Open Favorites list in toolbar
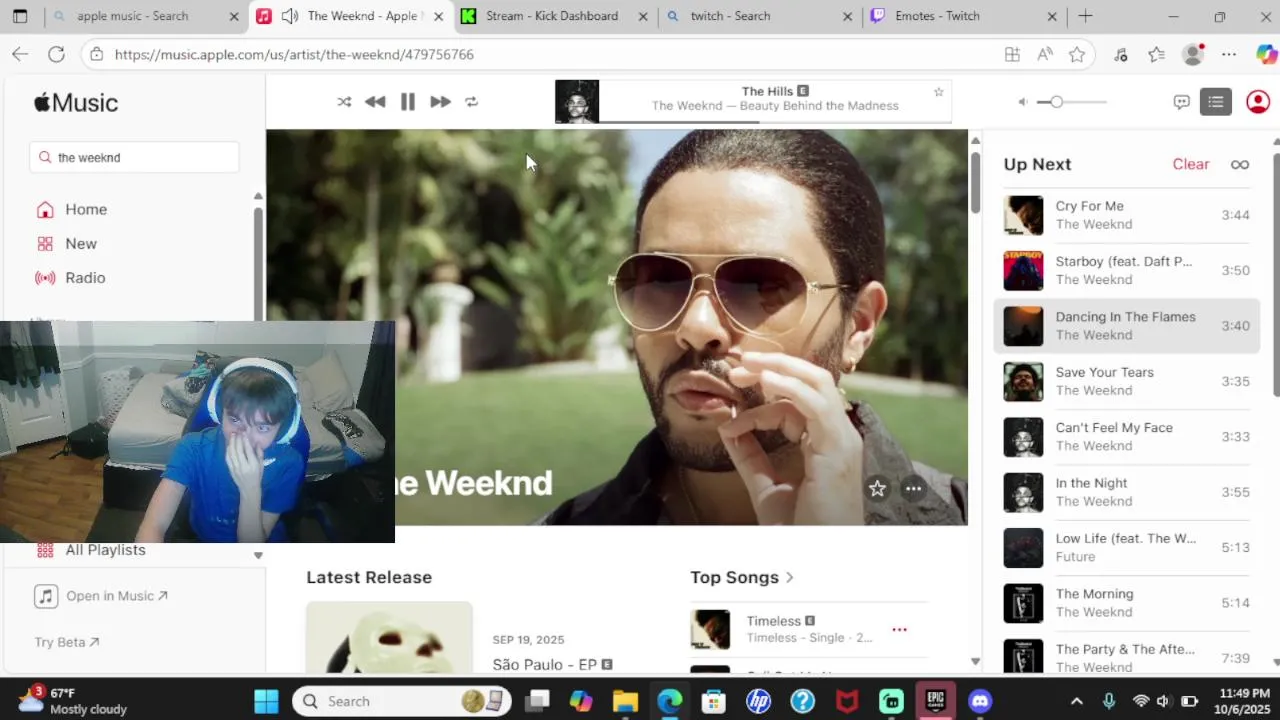 point(1157,55)
